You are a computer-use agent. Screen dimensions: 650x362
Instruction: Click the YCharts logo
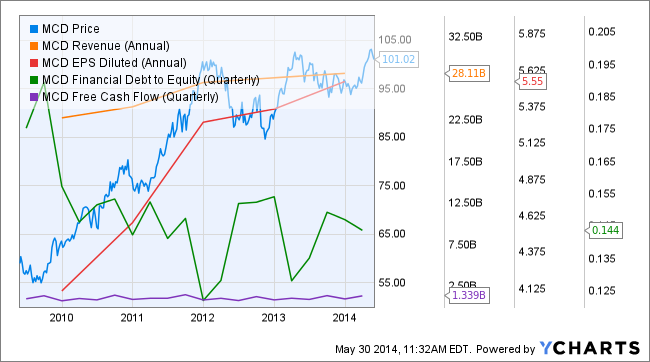pyautogui.click(x=590, y=348)
